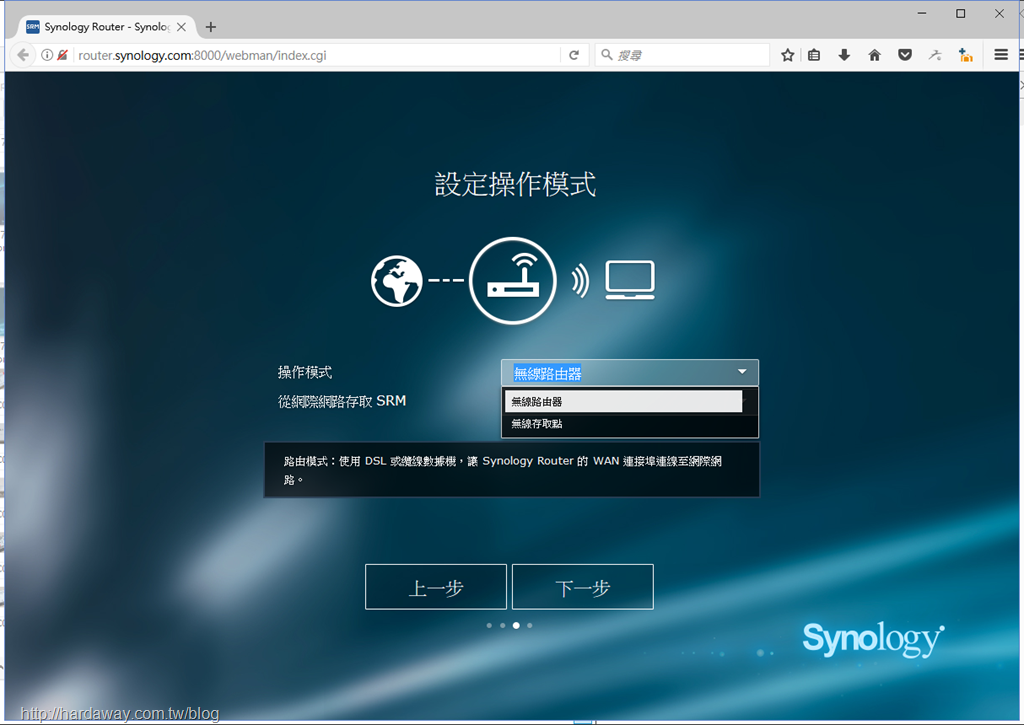The image size is (1024, 725).
Task: Reload the page with the refresh icon
Action: click(x=574, y=56)
